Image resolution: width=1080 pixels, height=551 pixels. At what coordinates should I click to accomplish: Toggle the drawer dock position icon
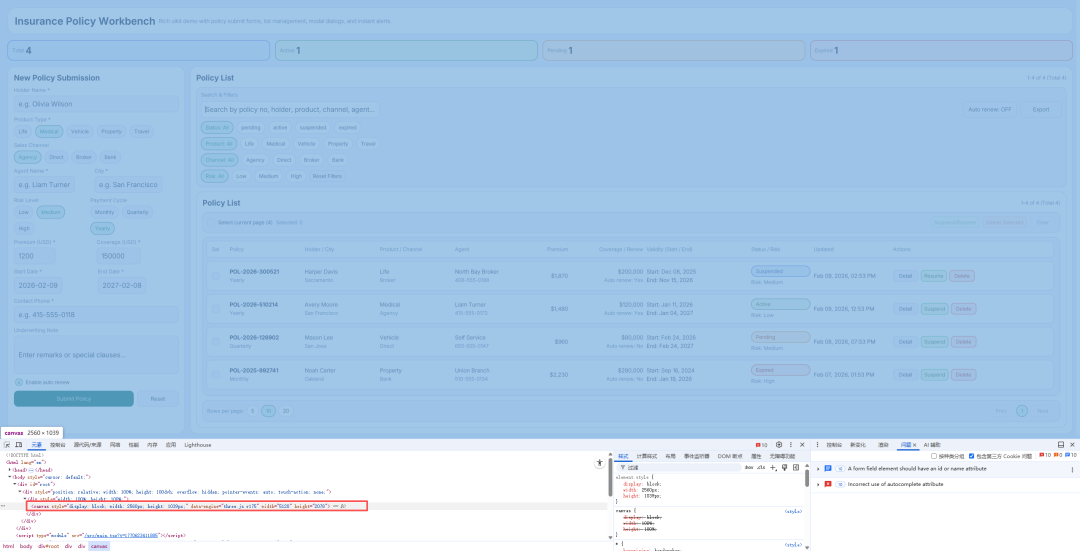click(1061, 445)
